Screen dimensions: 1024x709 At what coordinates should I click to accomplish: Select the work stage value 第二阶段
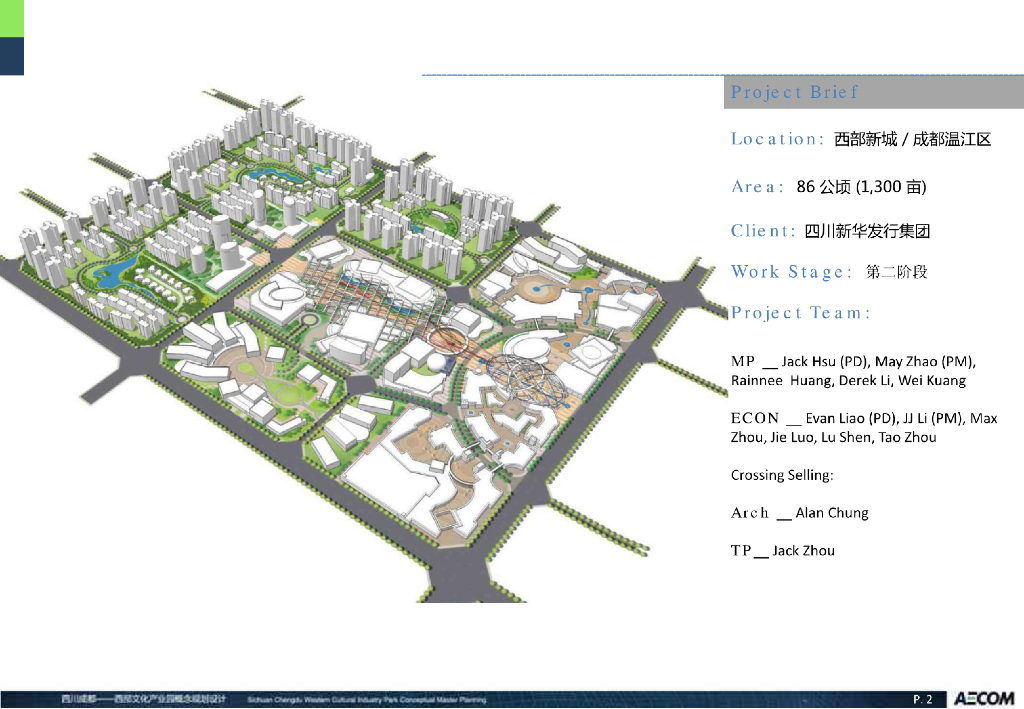[897, 272]
